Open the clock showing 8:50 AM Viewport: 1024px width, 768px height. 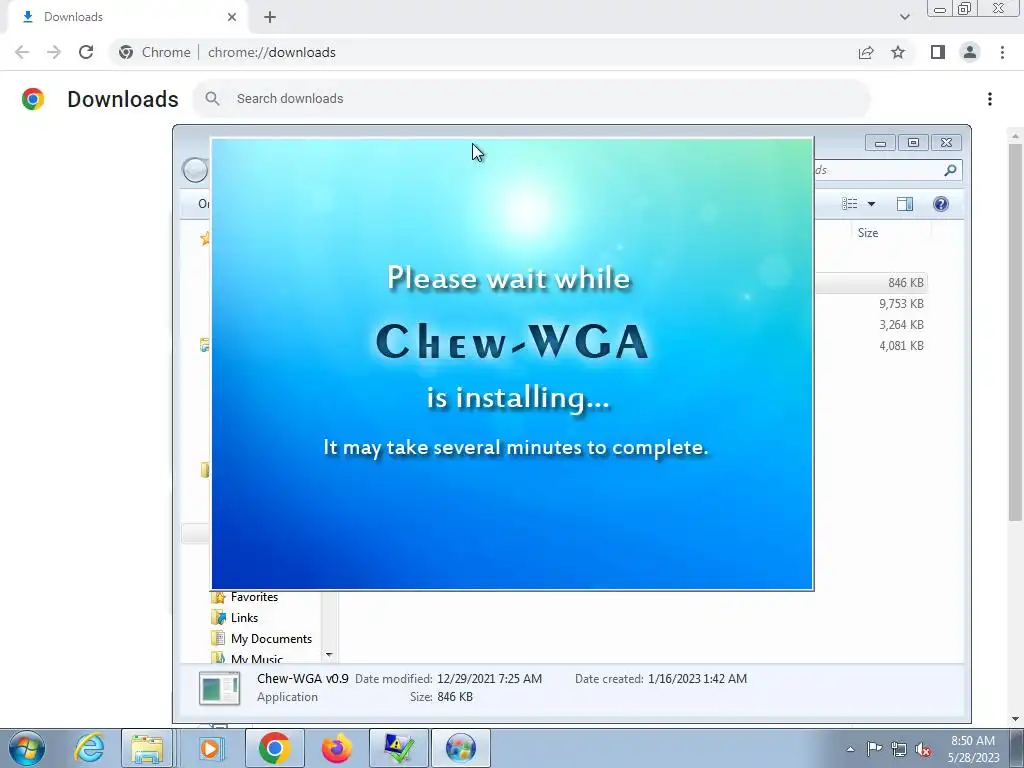point(973,748)
